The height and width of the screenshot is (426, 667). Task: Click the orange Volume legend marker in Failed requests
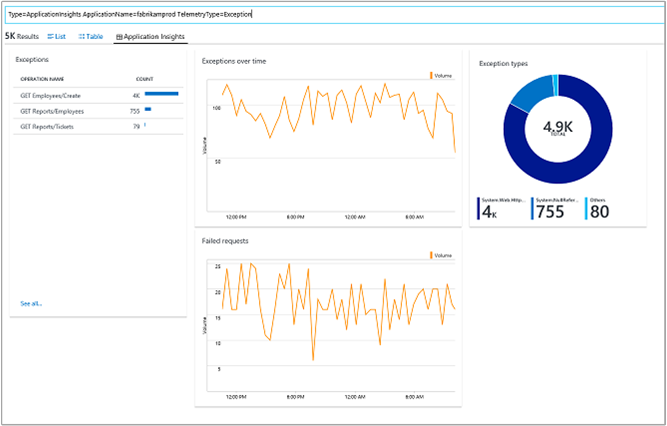(431, 255)
